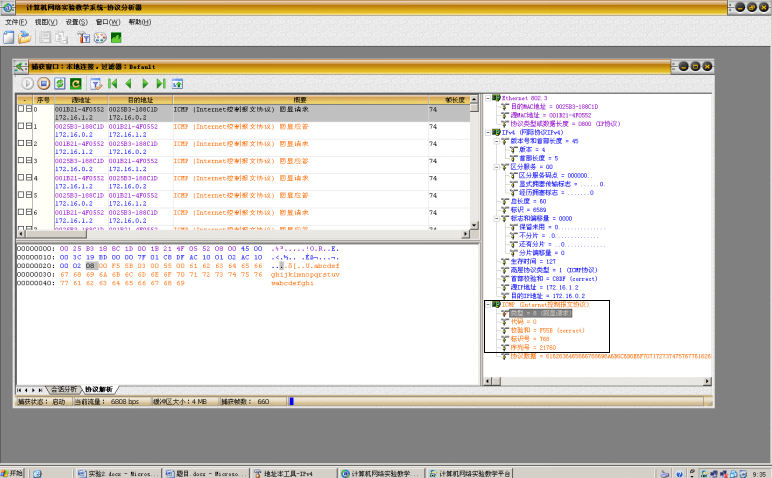
Task: Click the application icon in main title bar
Action: pos(7,7)
